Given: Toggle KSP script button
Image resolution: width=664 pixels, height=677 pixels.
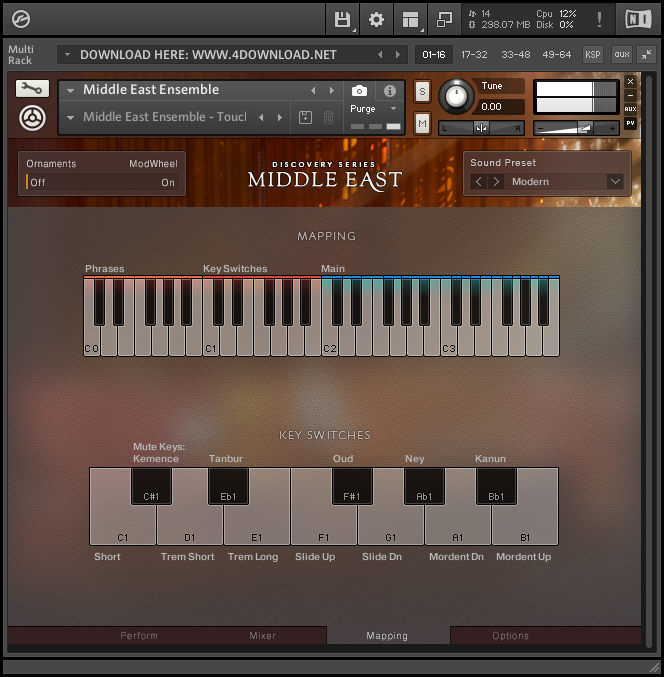Looking at the screenshot, I should [592, 55].
